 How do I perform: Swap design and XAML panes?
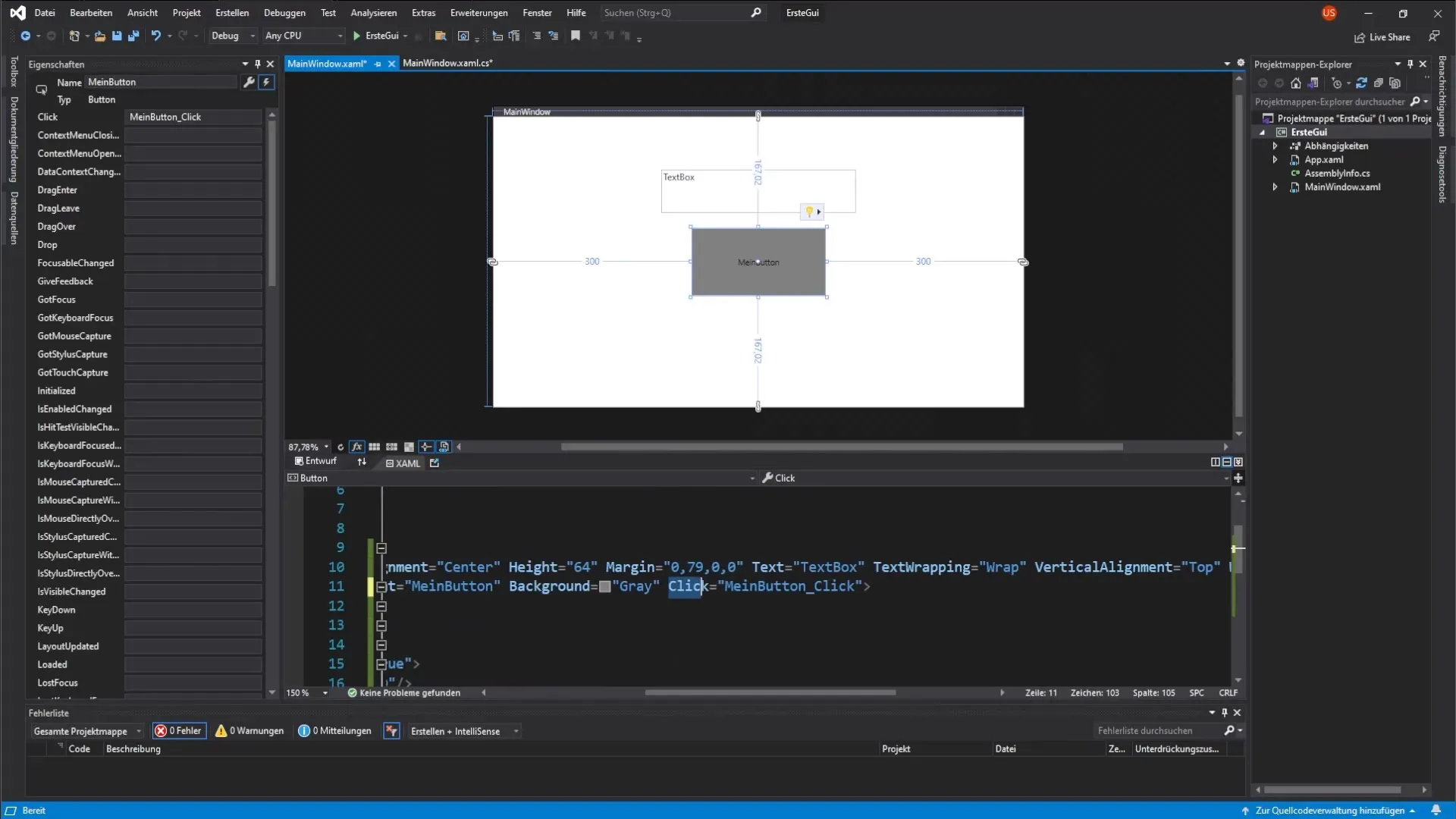(362, 462)
